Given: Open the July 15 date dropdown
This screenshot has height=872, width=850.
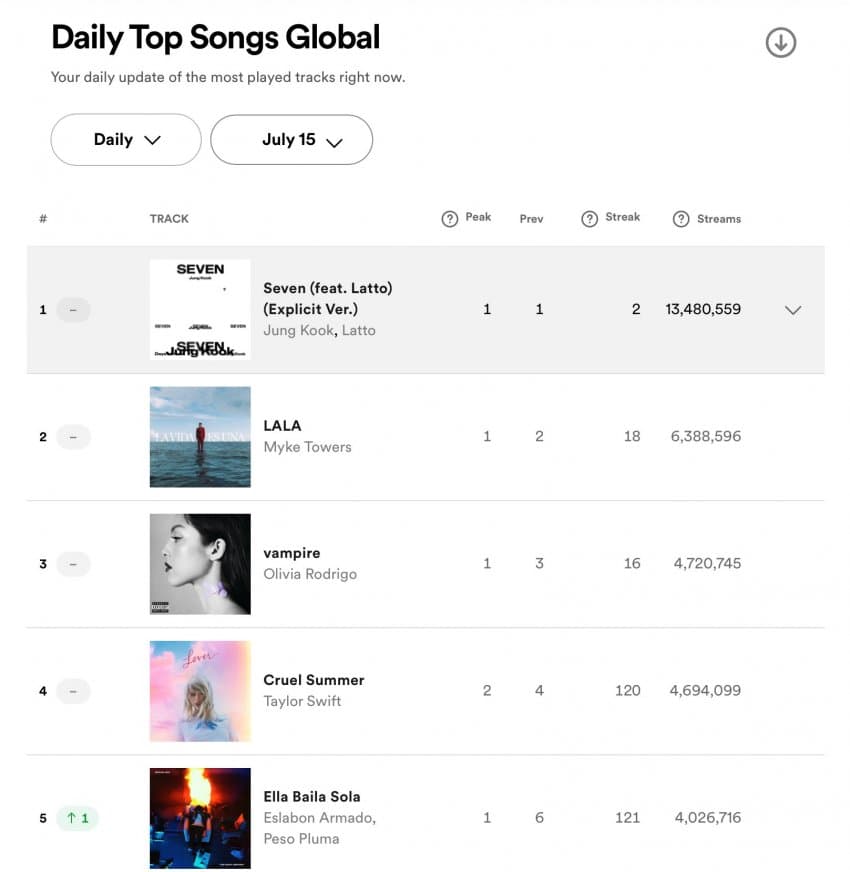Looking at the screenshot, I should (x=291, y=140).
